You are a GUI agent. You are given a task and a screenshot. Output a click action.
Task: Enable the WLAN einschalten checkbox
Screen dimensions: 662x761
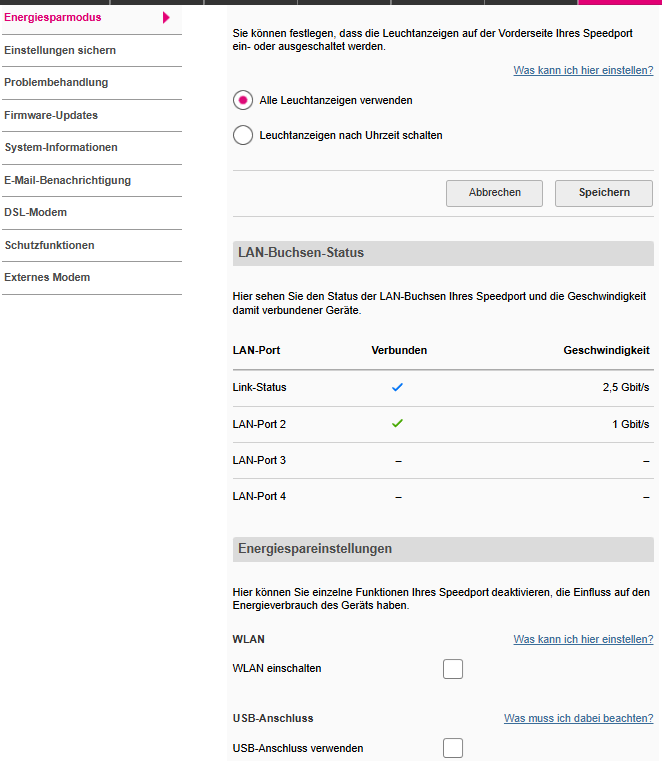pyautogui.click(x=453, y=669)
